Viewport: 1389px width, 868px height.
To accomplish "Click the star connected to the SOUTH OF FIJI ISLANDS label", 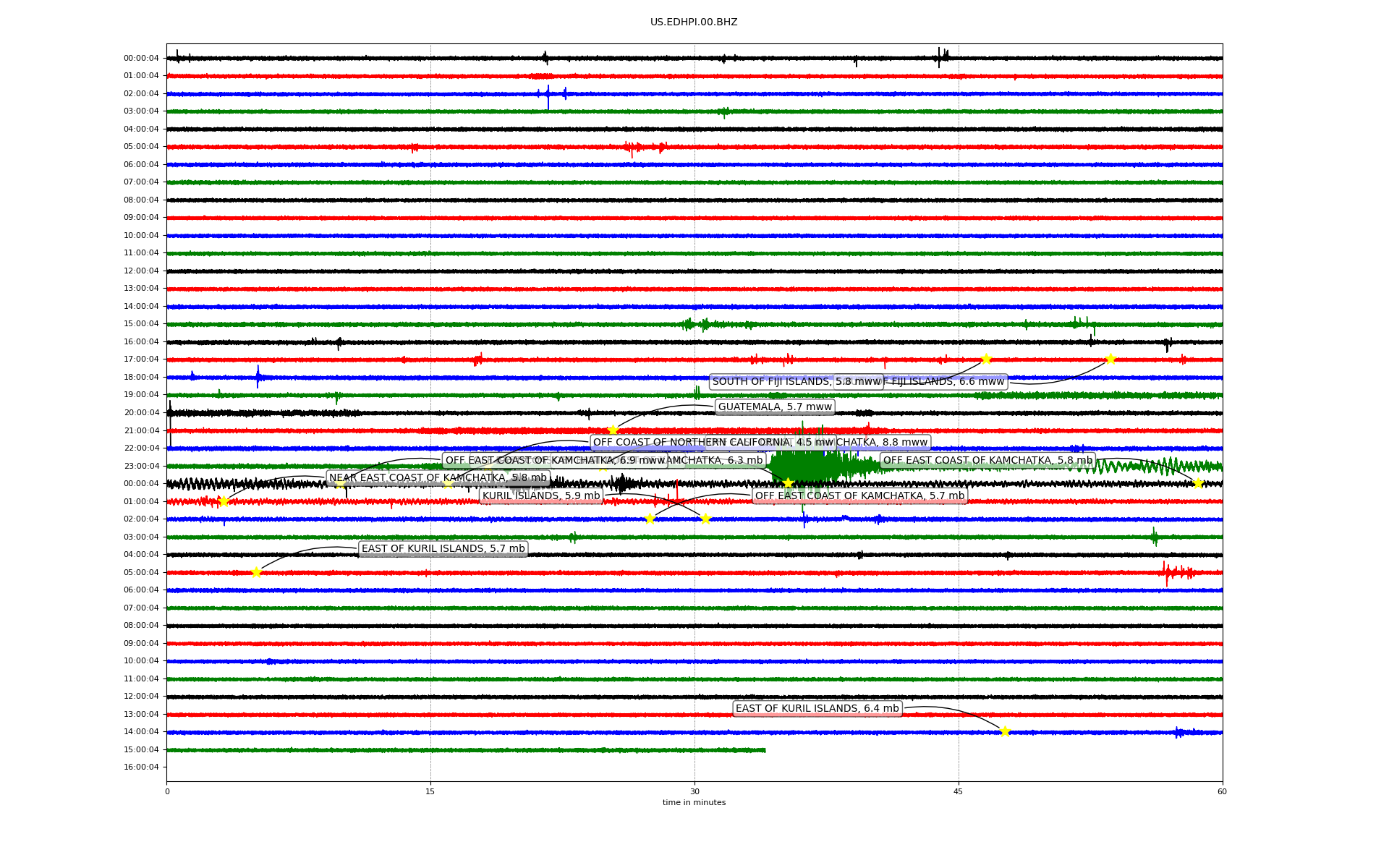I will 986,359.
